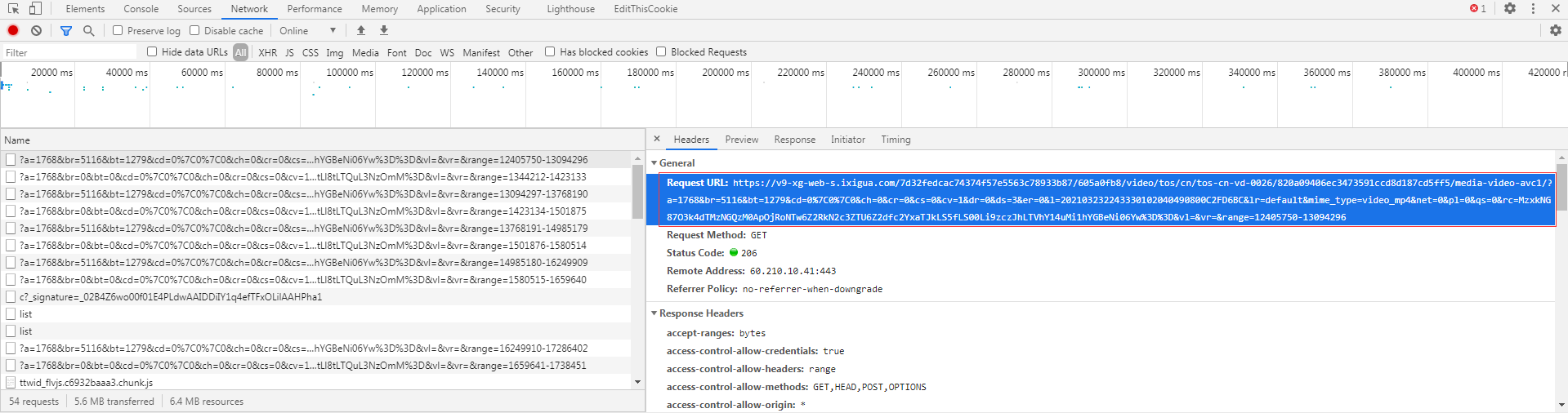Collapse the General headers section

click(x=654, y=163)
